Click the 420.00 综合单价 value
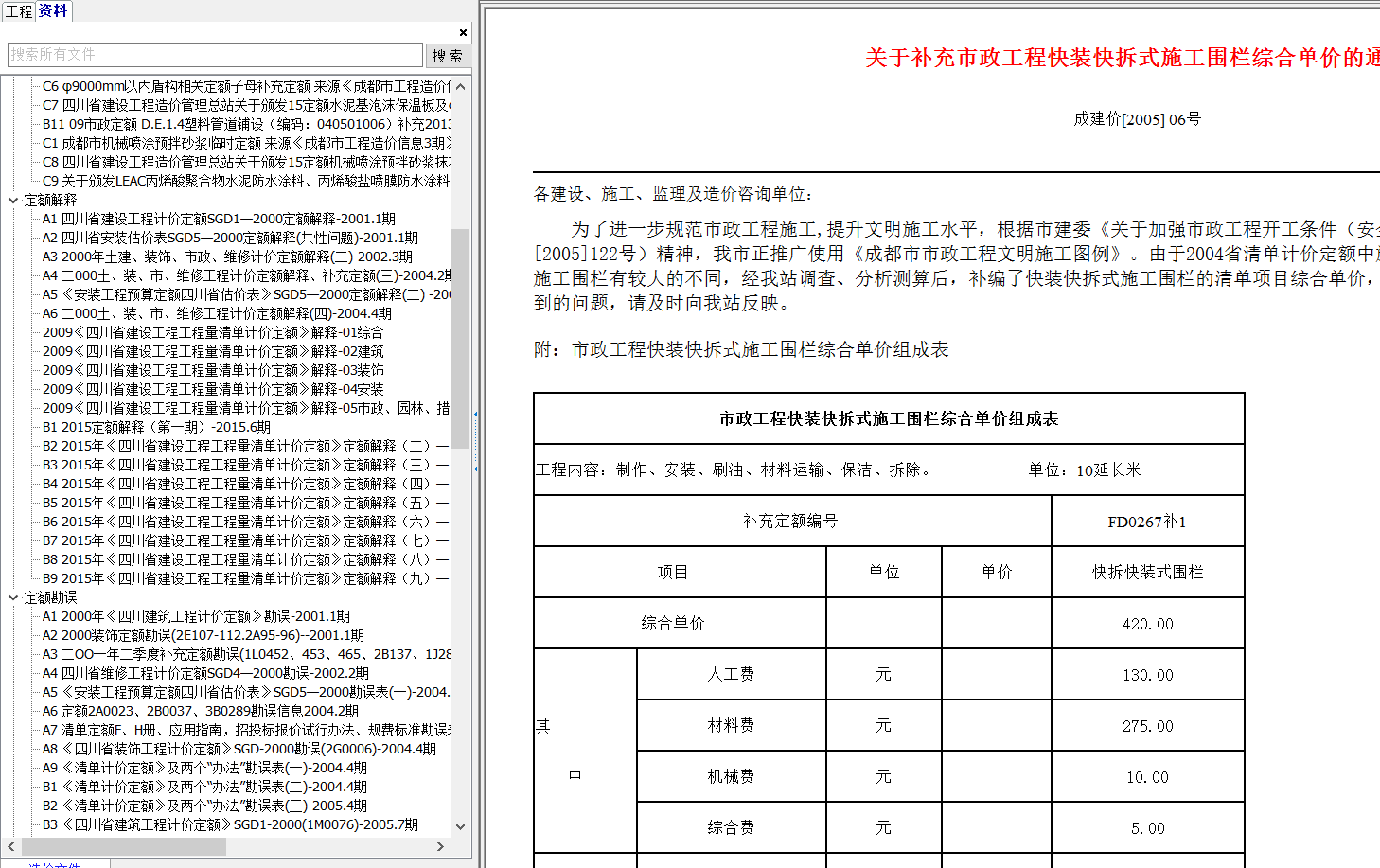 pos(1147,624)
